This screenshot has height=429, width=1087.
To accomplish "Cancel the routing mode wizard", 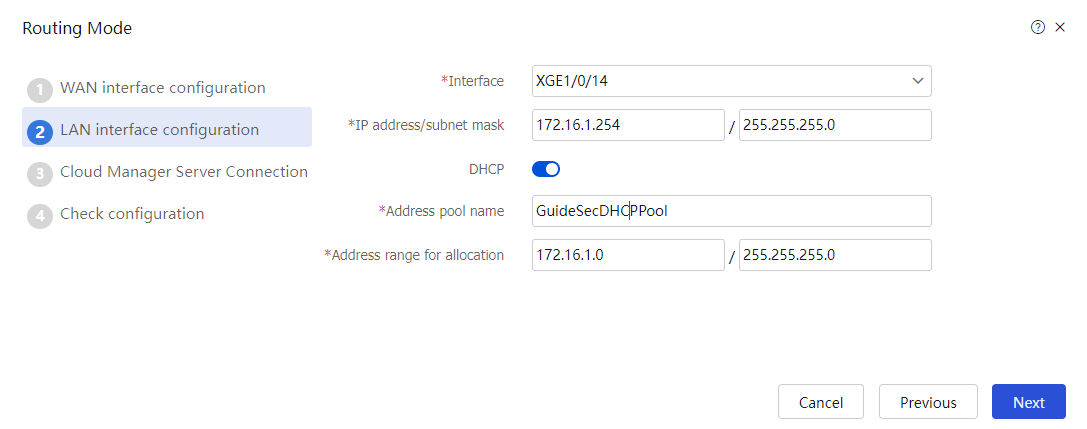I will (x=821, y=402).
